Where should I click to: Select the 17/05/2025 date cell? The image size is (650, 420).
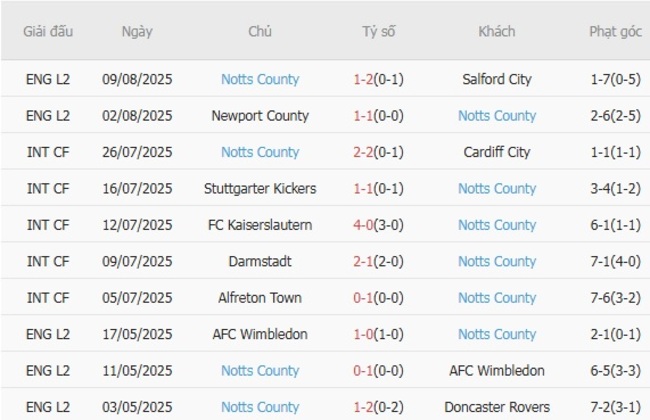point(137,334)
